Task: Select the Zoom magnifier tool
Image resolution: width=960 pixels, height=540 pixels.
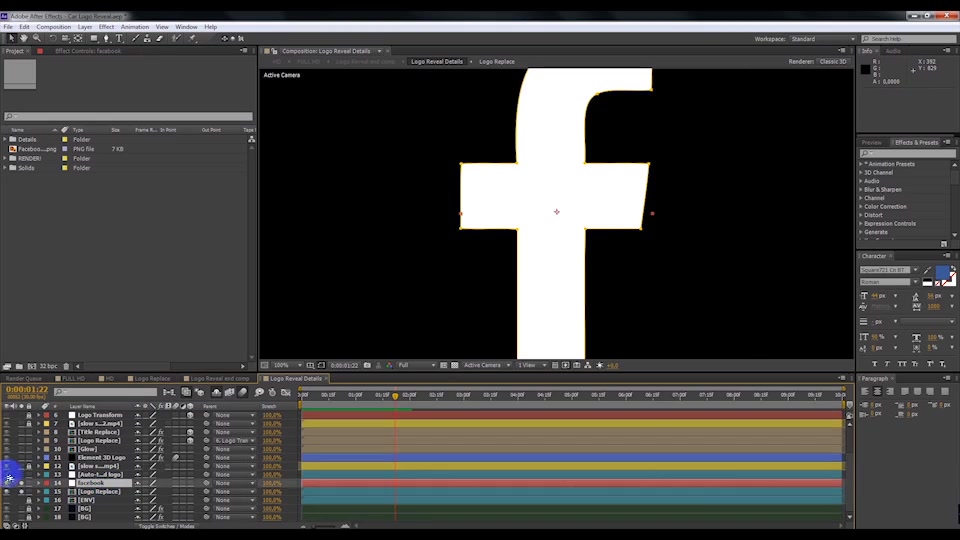Action: pyautogui.click(x=37, y=39)
